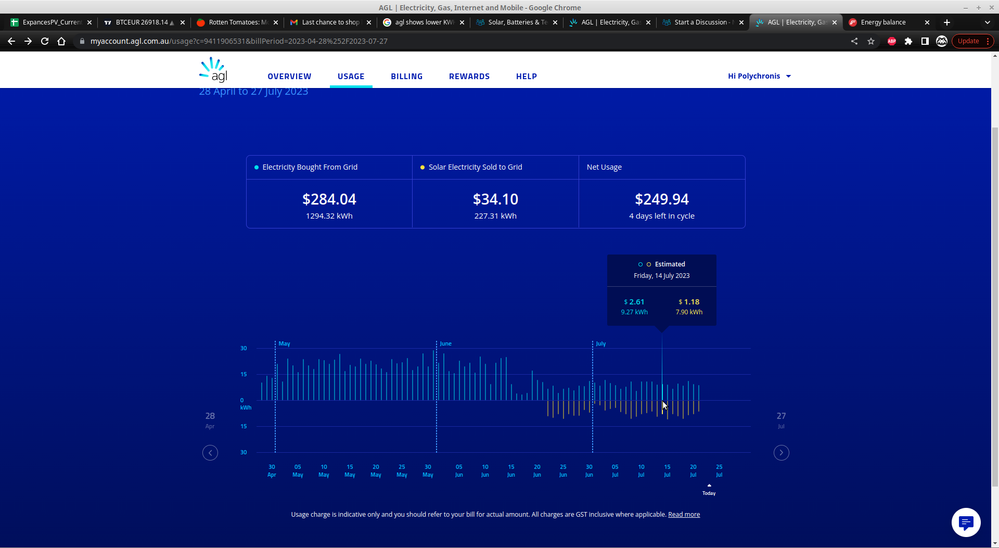Switch to the Overview navigation tab

click(289, 76)
